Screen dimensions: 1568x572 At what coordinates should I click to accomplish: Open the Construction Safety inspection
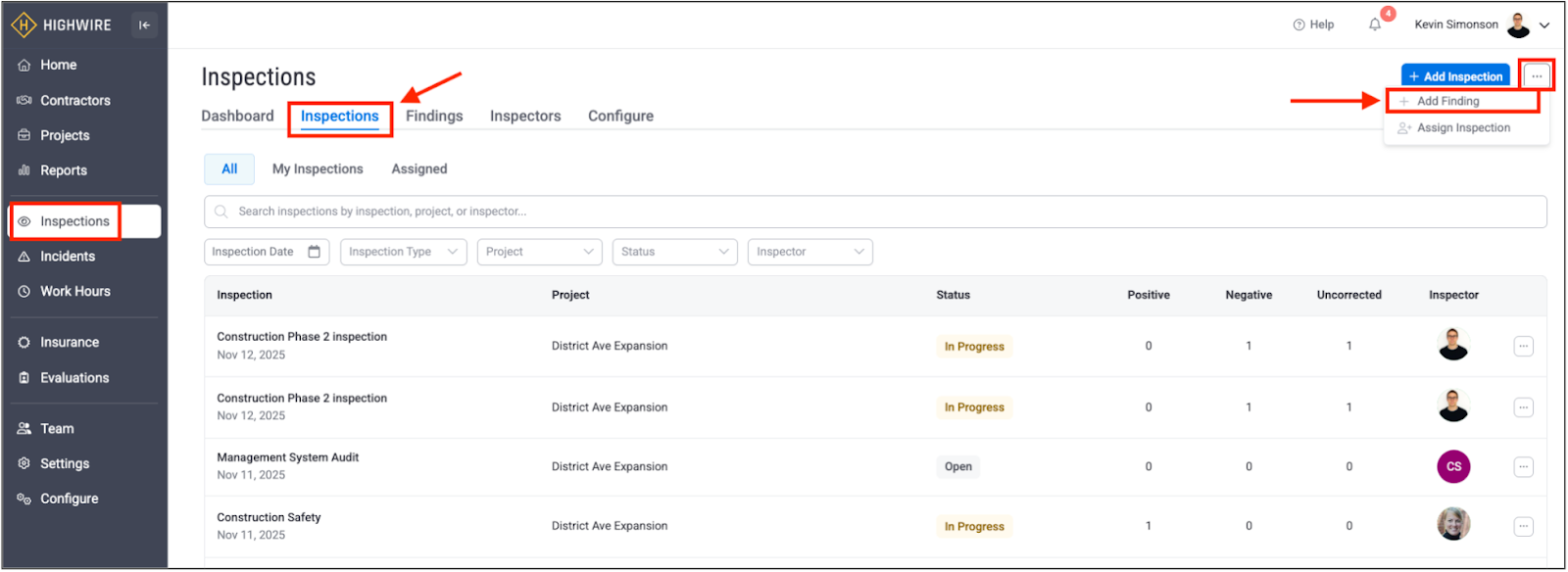point(269,517)
